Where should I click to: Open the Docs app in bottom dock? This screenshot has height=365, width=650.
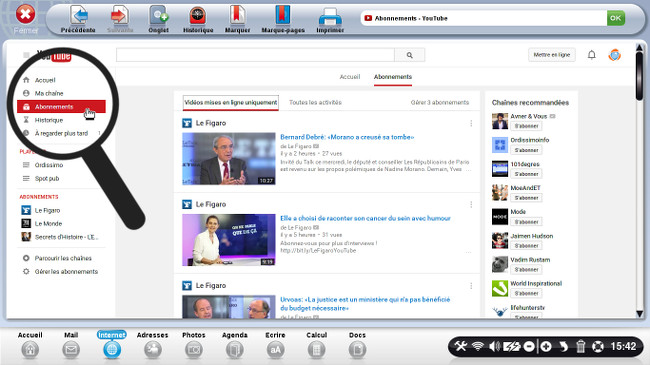[x=357, y=345]
